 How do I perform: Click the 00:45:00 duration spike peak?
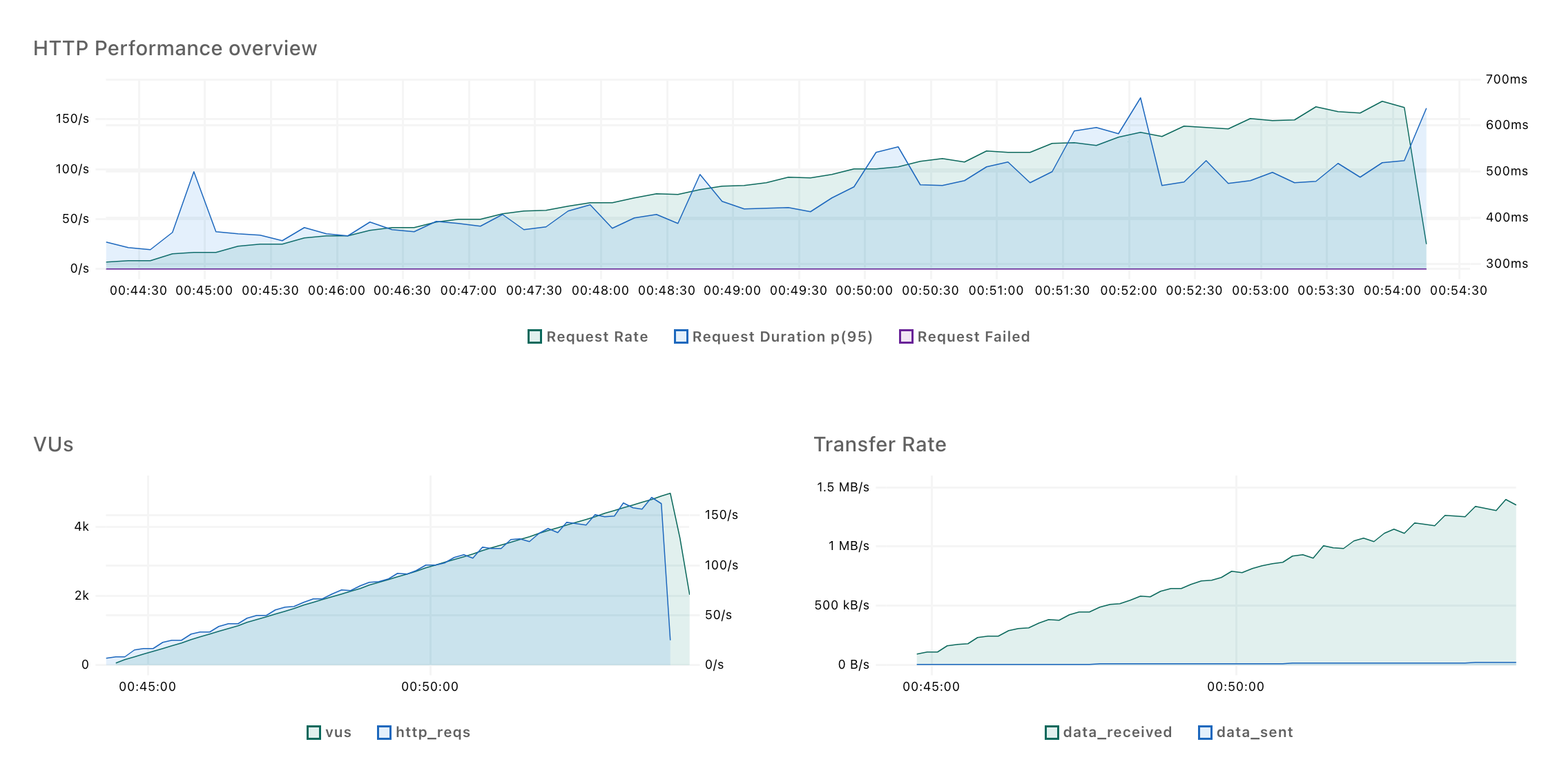[194, 172]
